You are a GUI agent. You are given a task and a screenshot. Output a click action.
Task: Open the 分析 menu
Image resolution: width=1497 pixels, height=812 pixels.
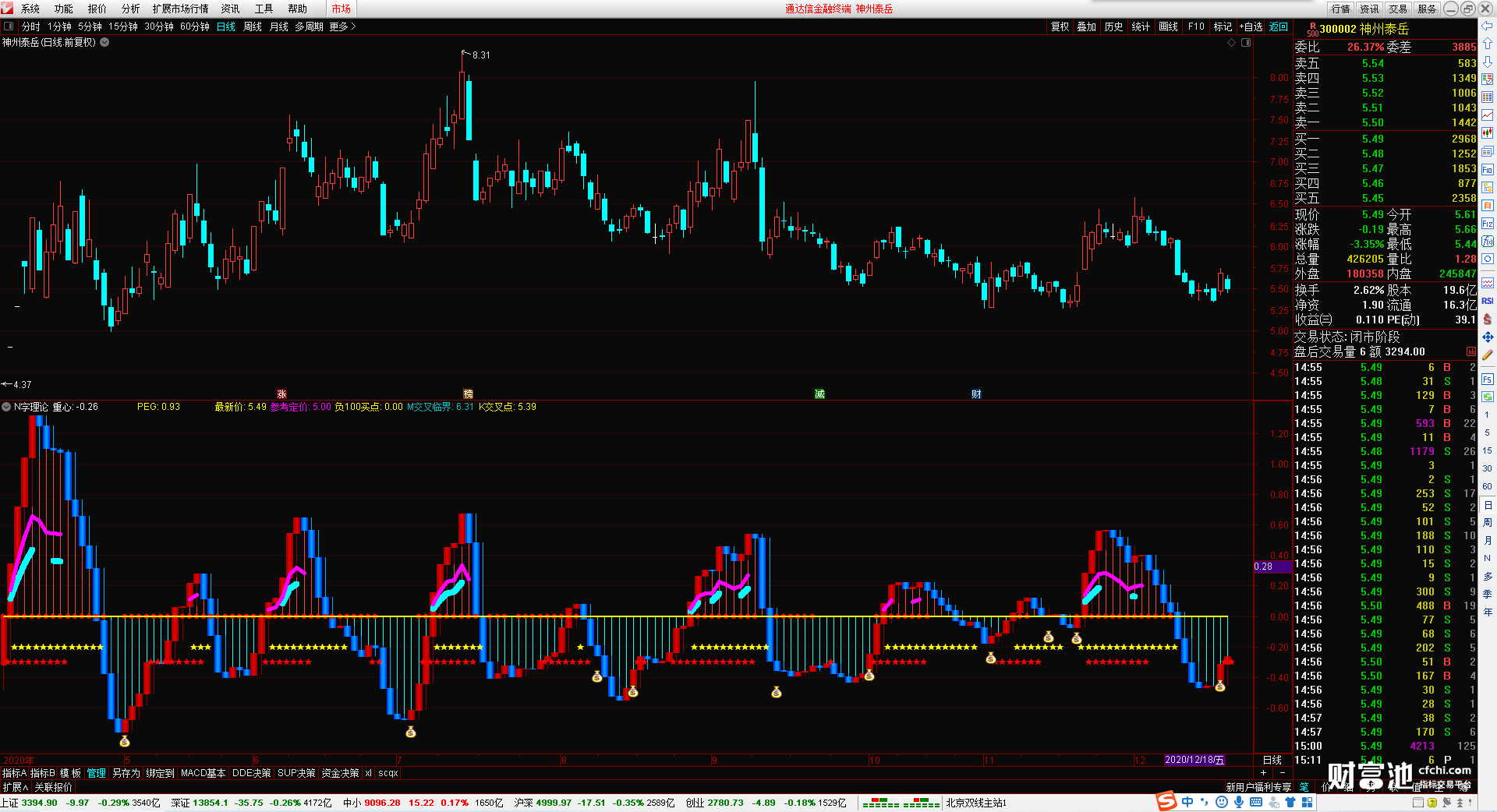pos(131,9)
